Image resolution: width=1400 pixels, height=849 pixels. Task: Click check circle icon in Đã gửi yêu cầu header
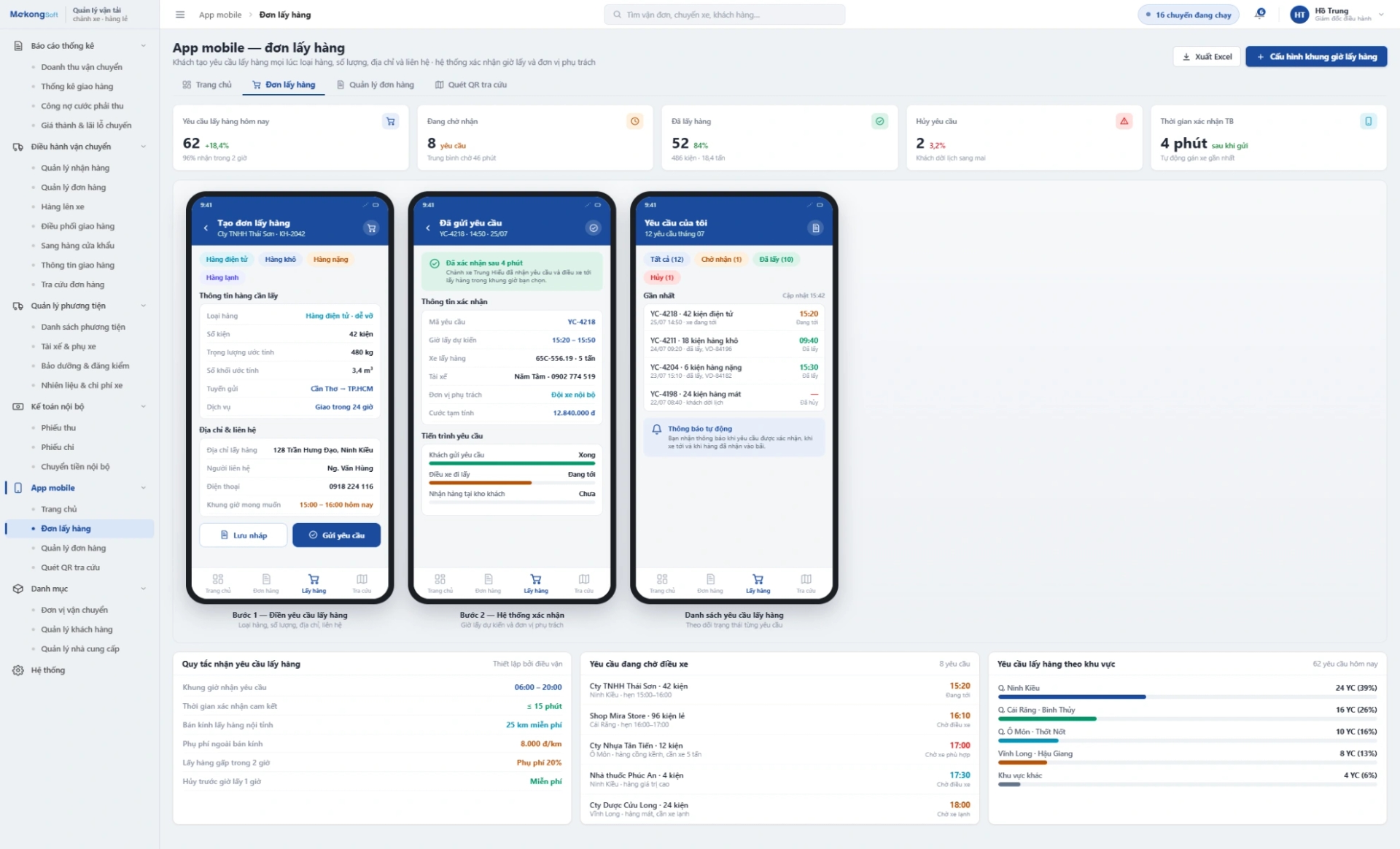point(594,228)
